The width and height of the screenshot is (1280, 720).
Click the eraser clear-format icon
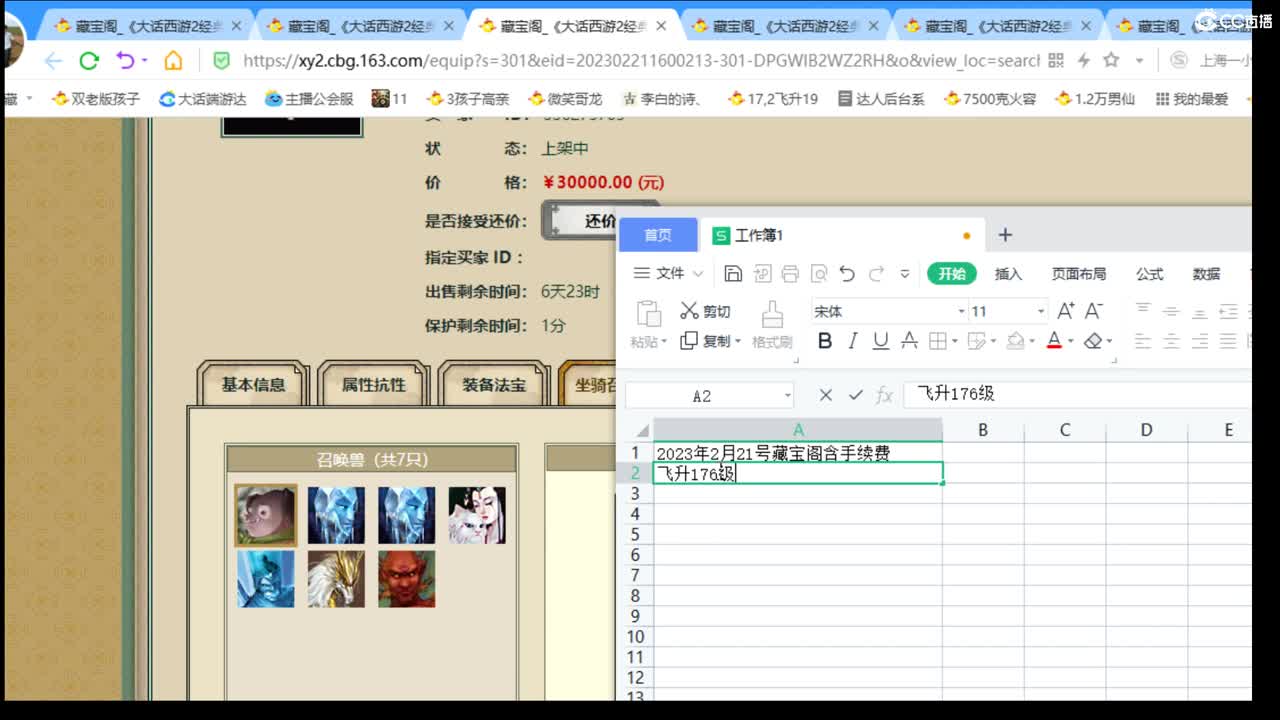pos(1092,341)
